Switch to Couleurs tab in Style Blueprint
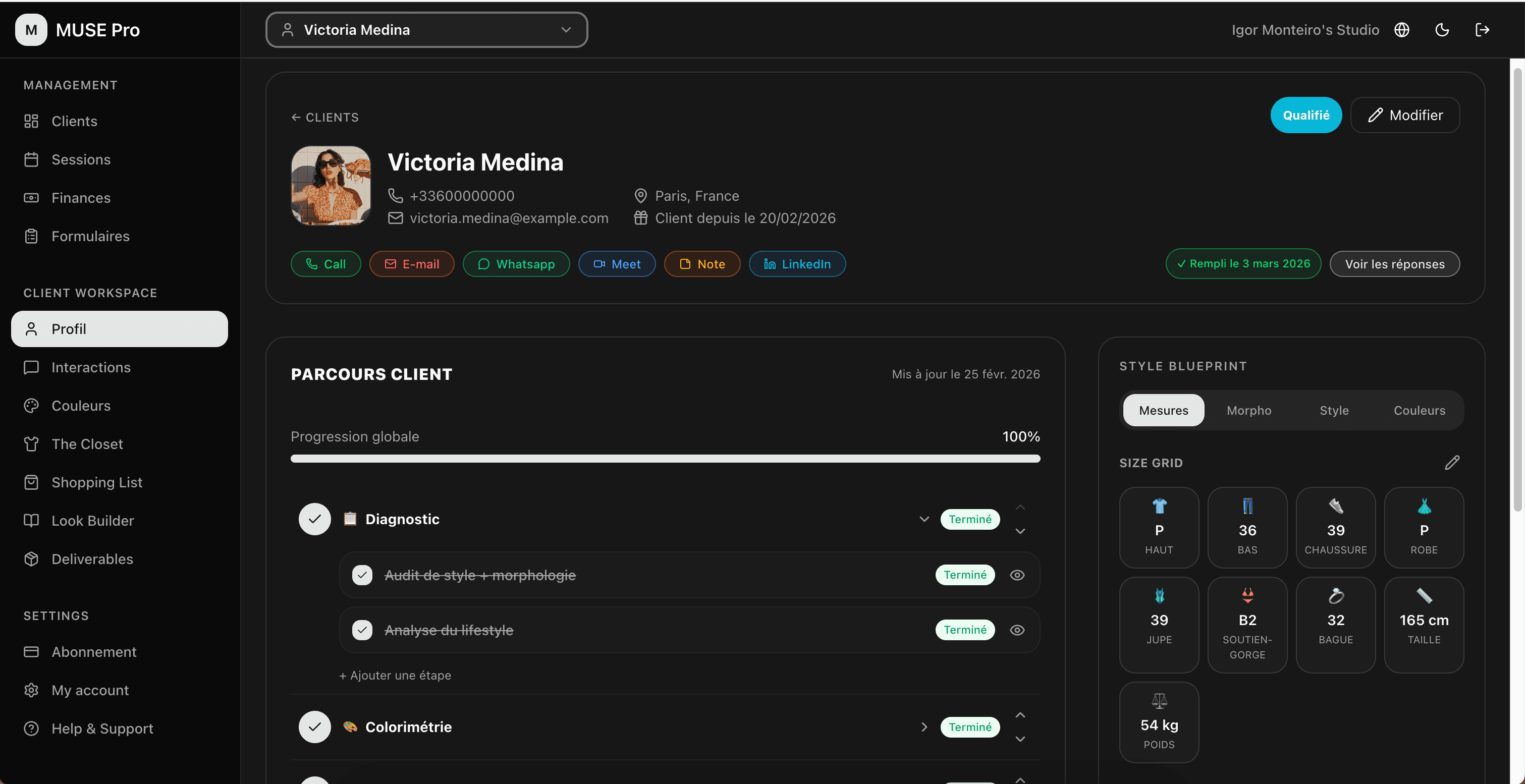This screenshot has height=784, width=1525. click(x=1419, y=410)
